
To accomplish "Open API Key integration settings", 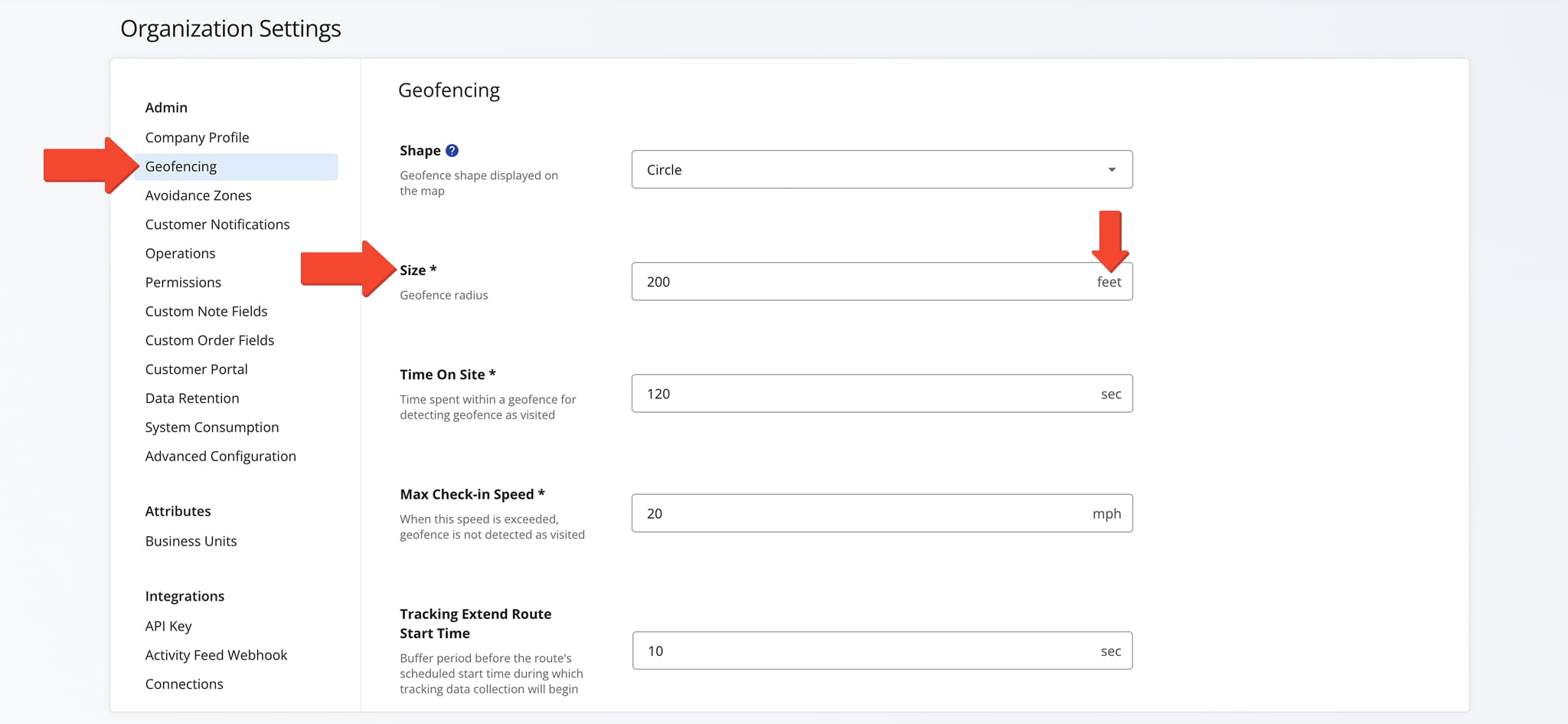I will click(x=168, y=626).
